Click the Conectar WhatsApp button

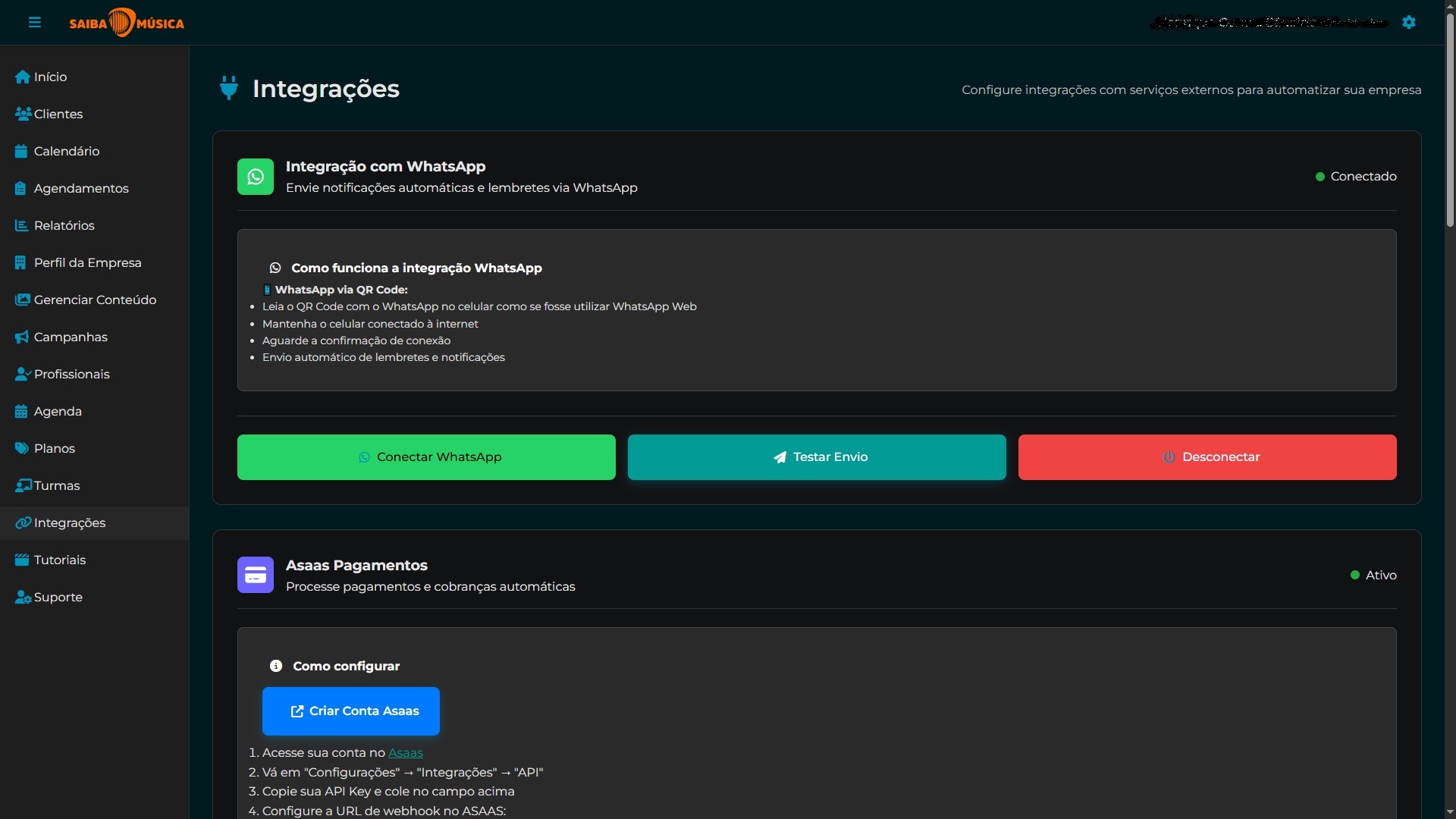426,457
